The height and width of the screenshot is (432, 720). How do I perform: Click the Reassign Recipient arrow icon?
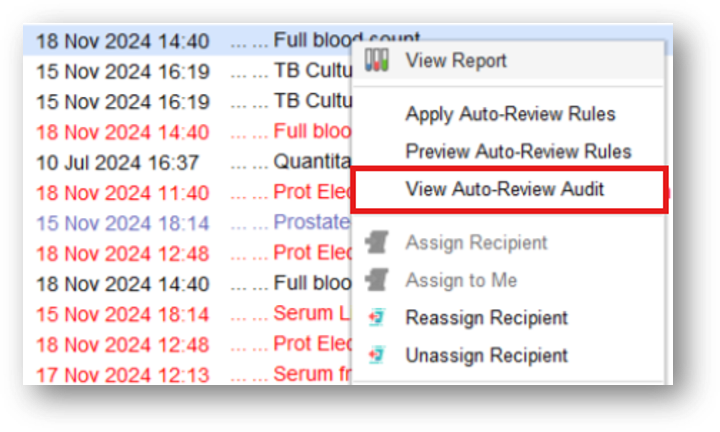pos(376,317)
